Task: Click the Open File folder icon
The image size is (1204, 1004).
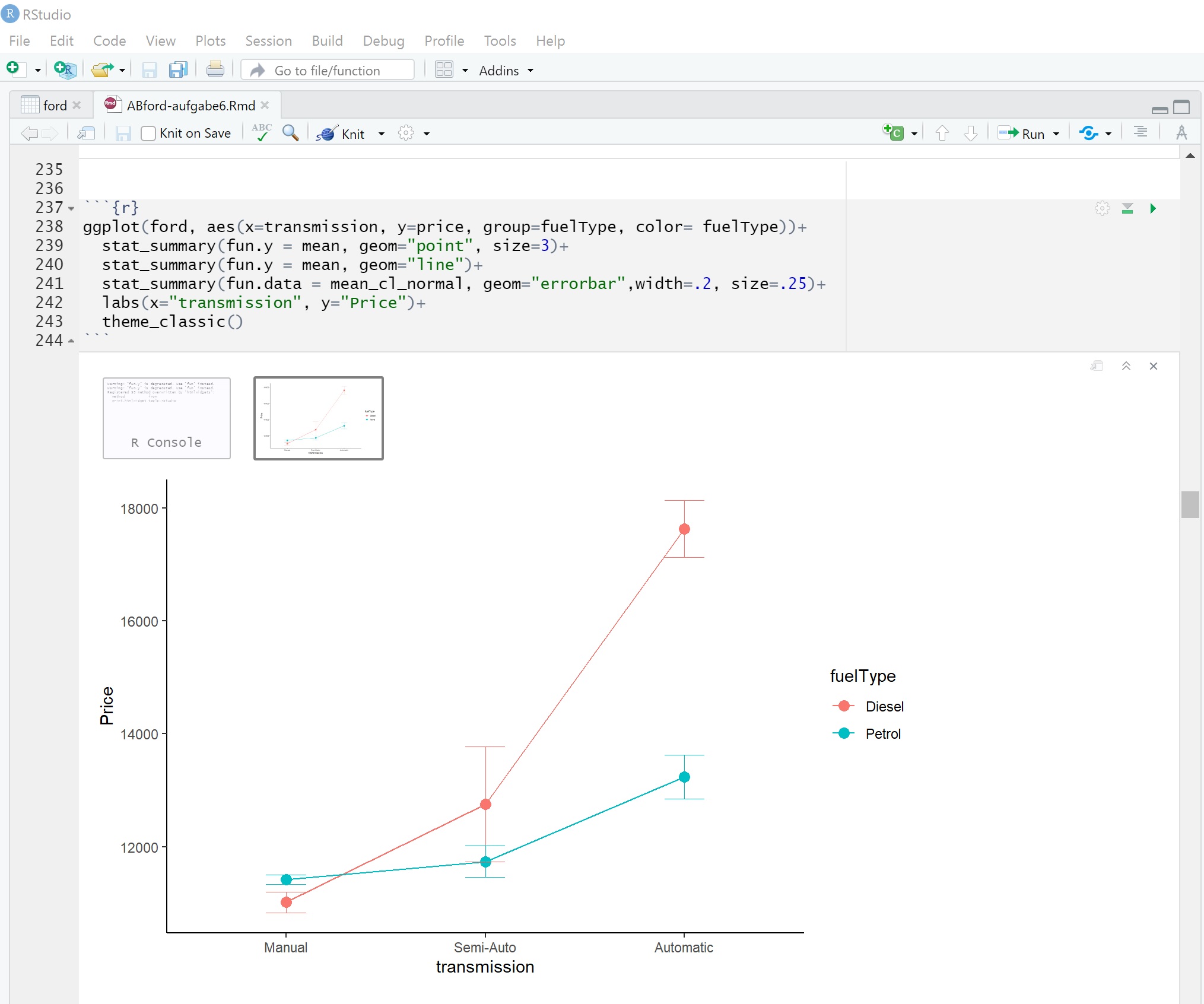Action: (102, 70)
